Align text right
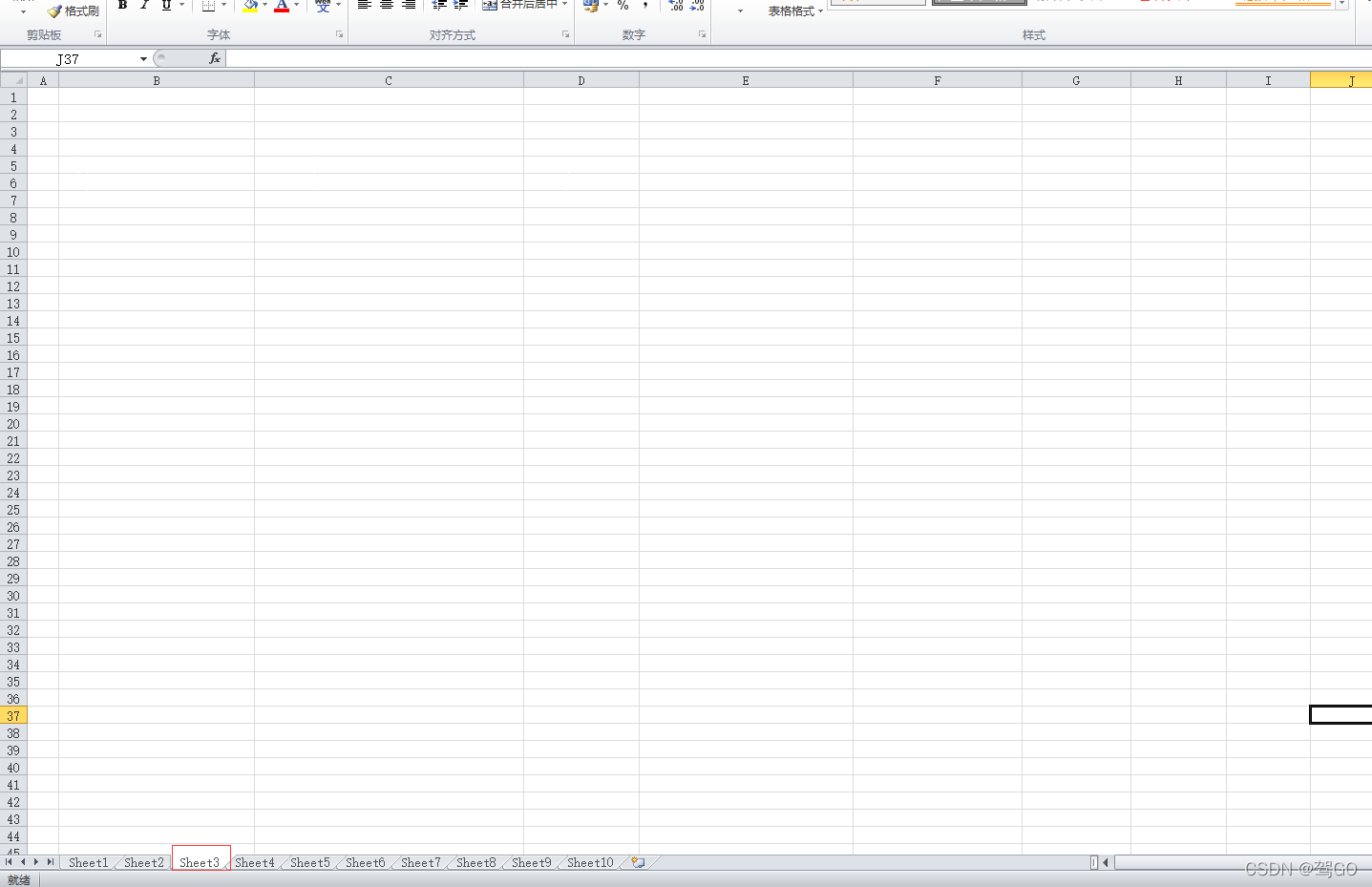This screenshot has width=1372, height=887. 409,5
